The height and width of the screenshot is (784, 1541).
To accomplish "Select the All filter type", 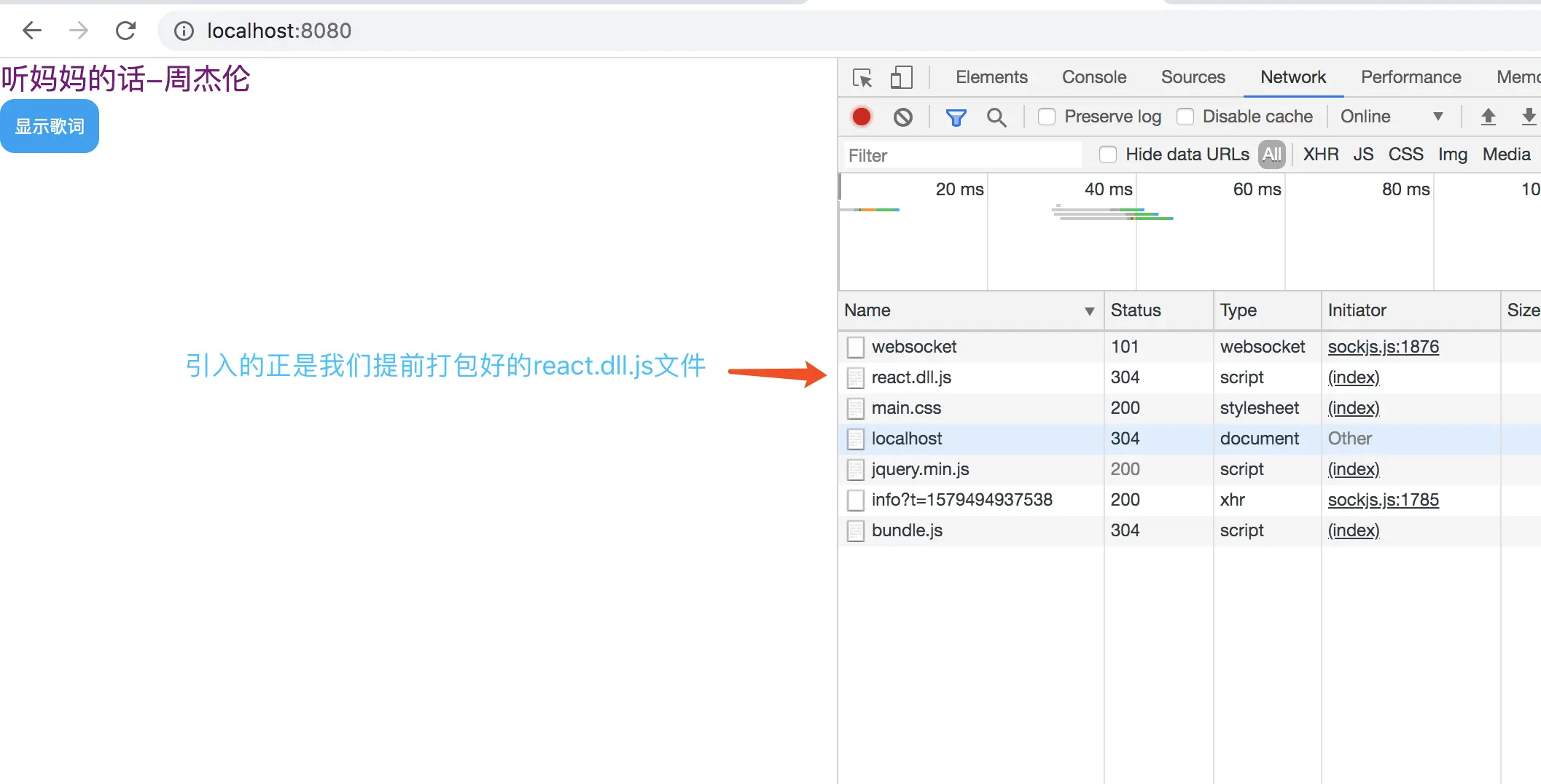I will coord(1272,154).
